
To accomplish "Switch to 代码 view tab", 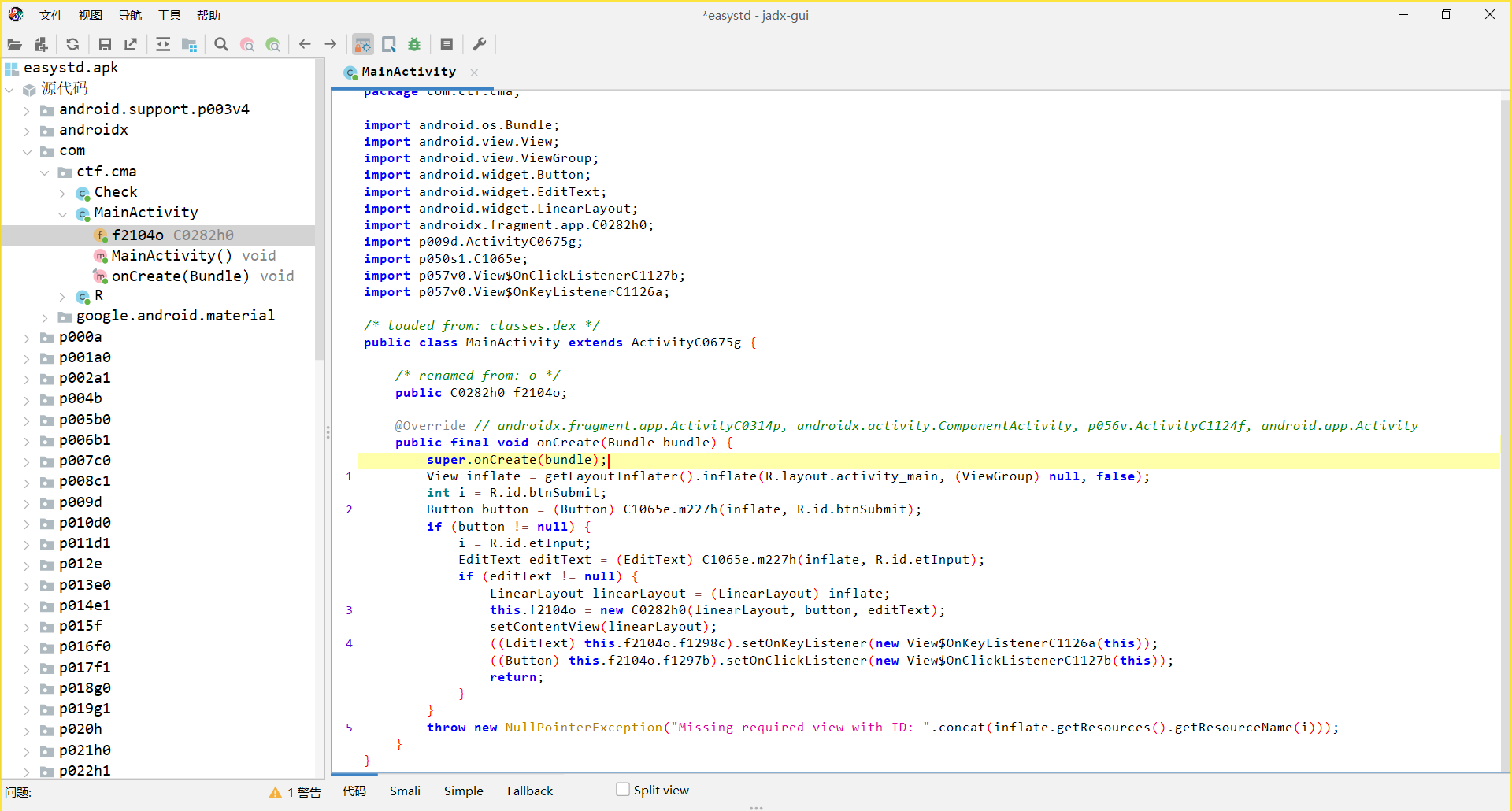I will click(354, 791).
